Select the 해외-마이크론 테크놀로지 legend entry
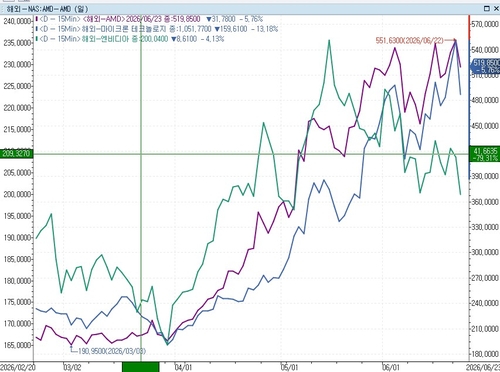500x372 pixels. 126,29
